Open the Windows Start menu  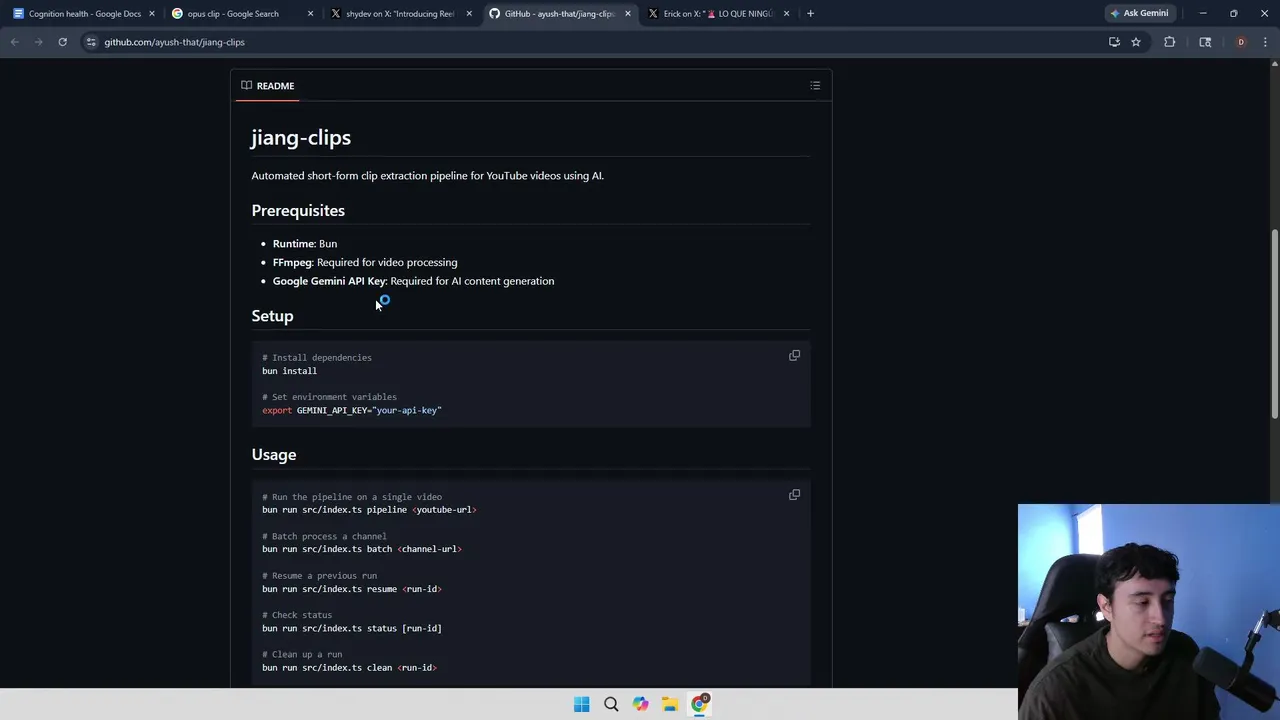581,704
